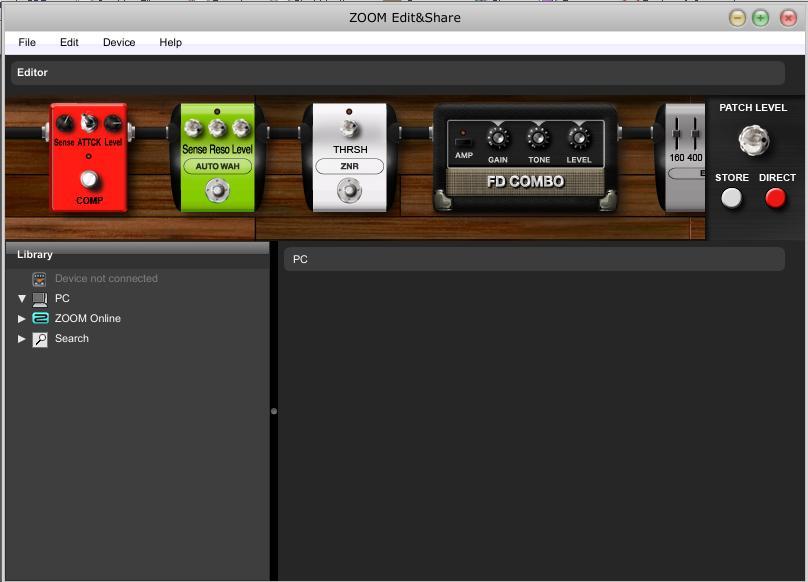The image size is (808, 582).
Task: Open the Device menu
Action: click(119, 42)
